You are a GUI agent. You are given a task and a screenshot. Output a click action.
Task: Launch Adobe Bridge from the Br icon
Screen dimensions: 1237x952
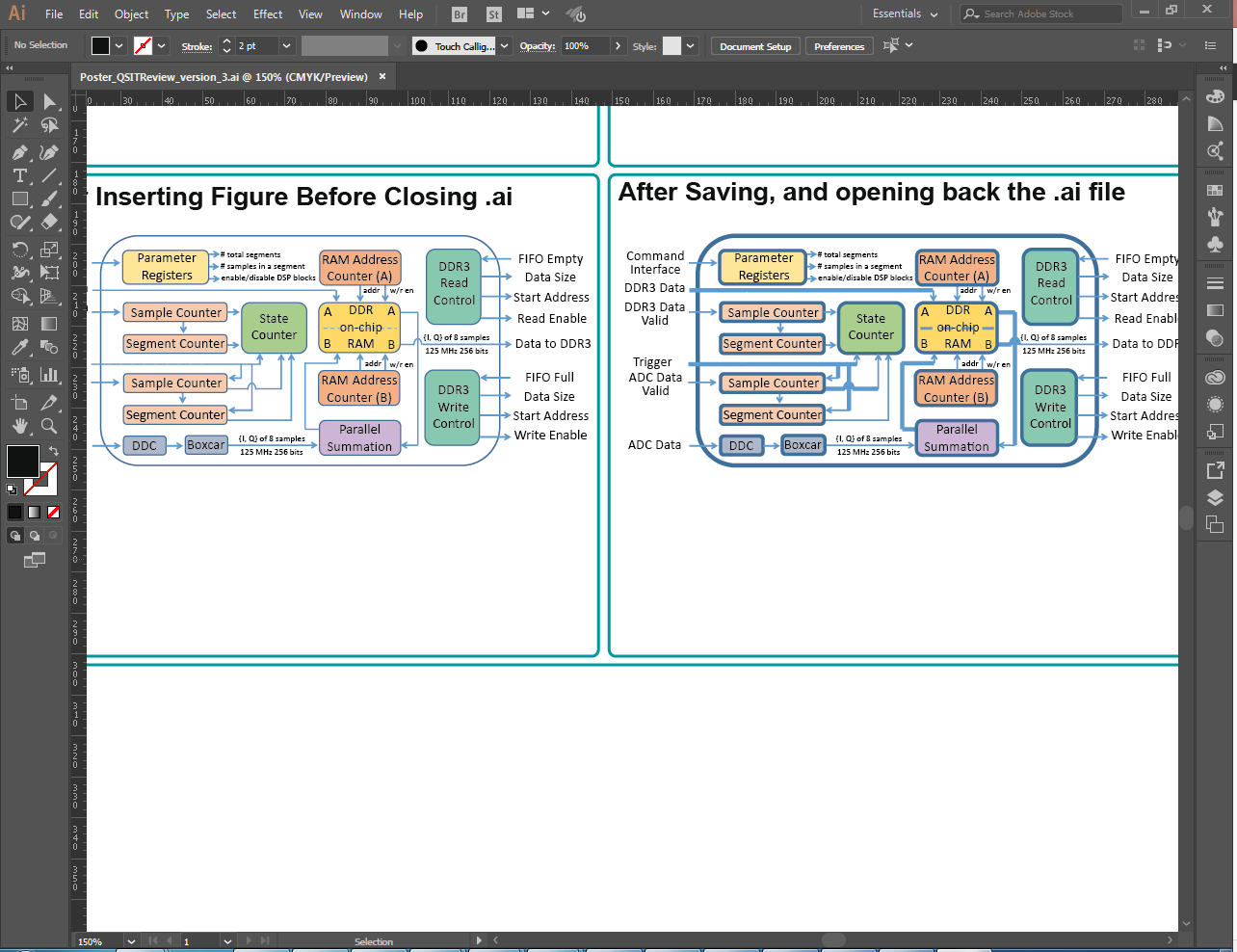coord(460,14)
